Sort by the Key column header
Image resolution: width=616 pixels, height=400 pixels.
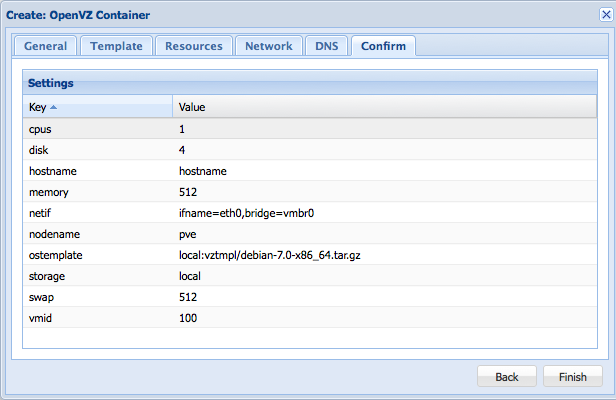click(97, 107)
